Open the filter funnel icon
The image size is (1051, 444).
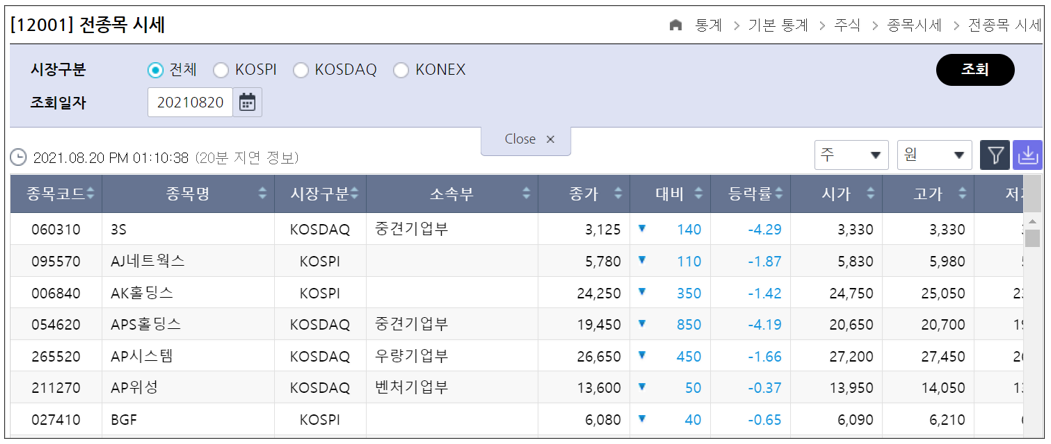tap(995, 155)
